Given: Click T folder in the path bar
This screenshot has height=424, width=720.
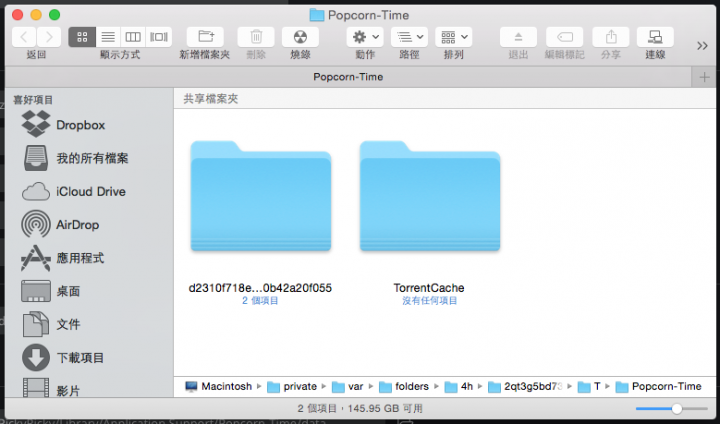Looking at the screenshot, I should tap(589, 386).
